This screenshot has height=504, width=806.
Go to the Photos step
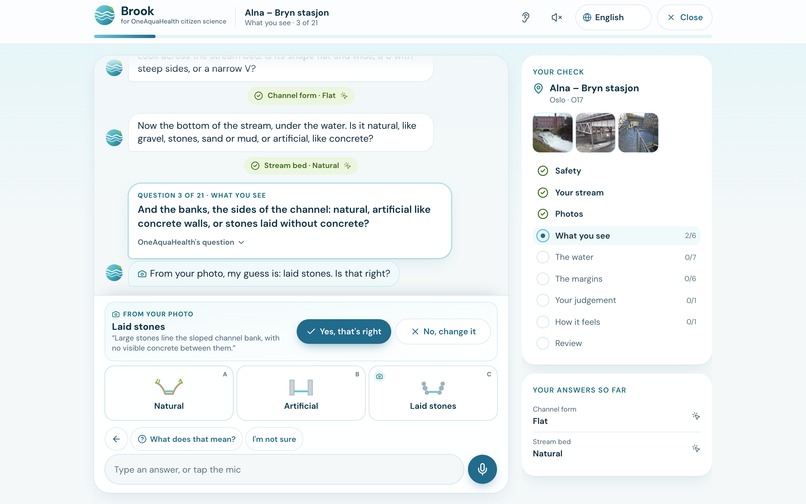click(617, 214)
